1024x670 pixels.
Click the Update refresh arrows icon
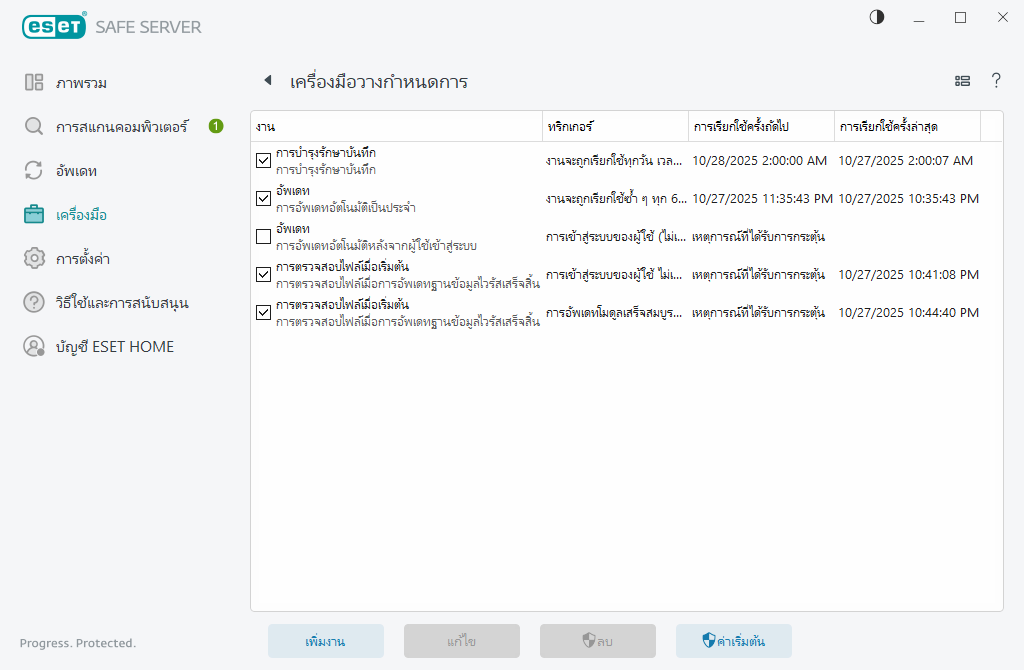pos(34,171)
